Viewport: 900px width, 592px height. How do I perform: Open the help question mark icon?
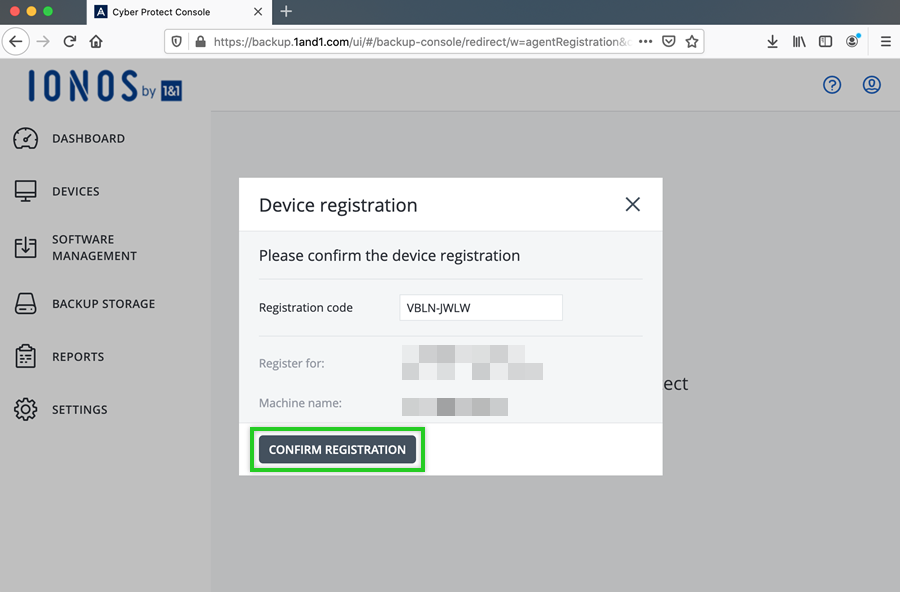click(832, 85)
